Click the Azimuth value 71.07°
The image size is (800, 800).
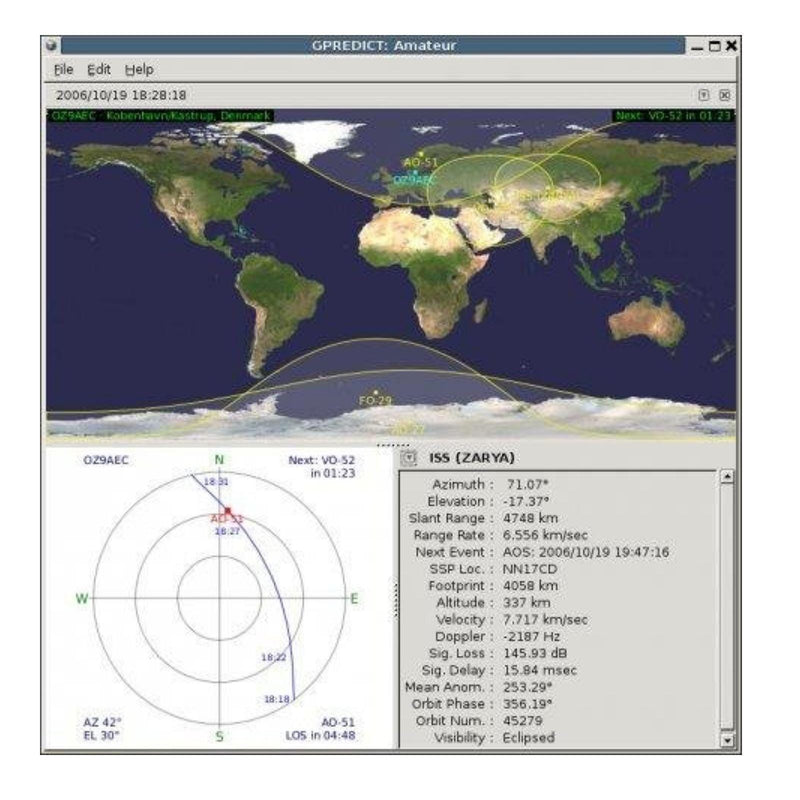click(528, 484)
